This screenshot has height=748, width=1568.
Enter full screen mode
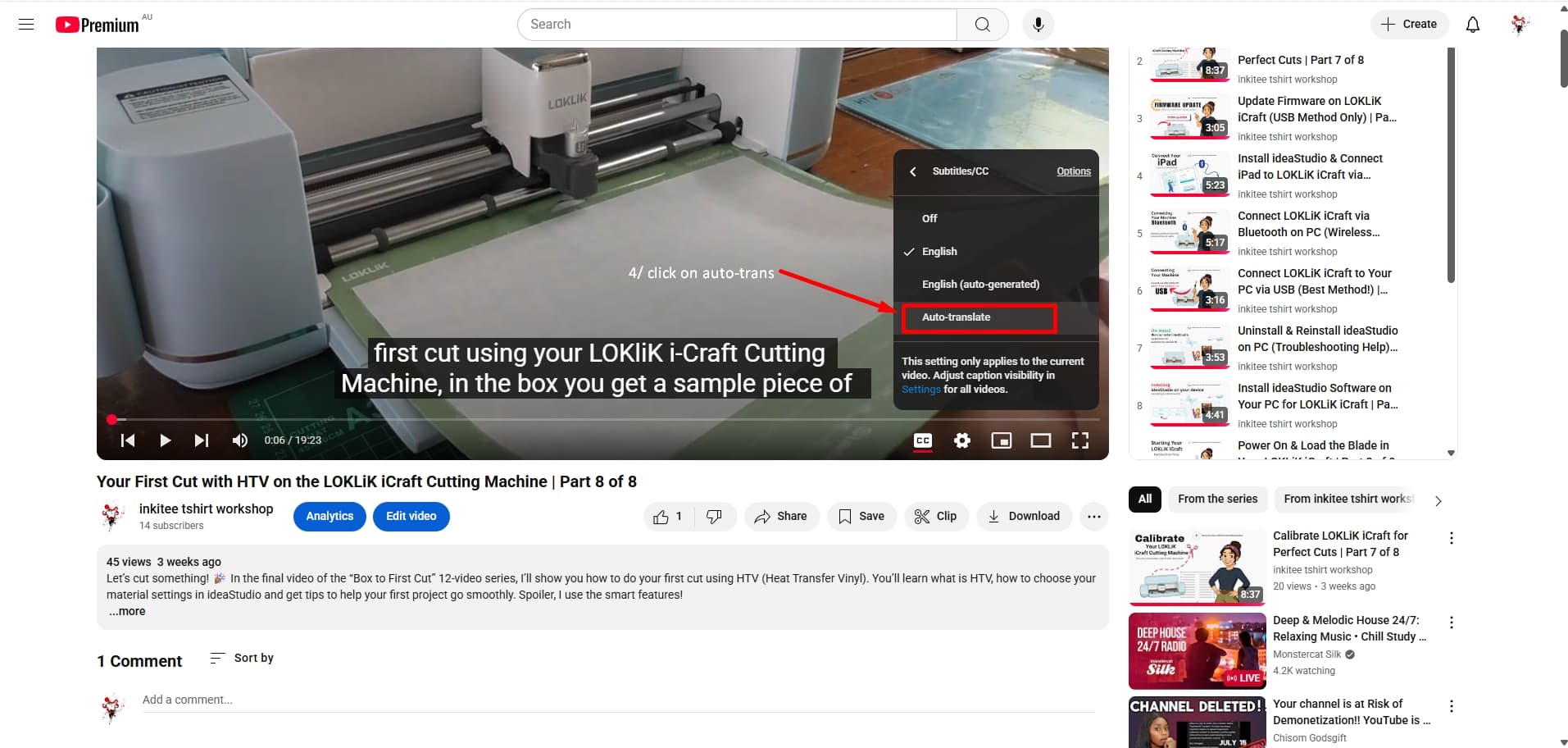click(1080, 440)
